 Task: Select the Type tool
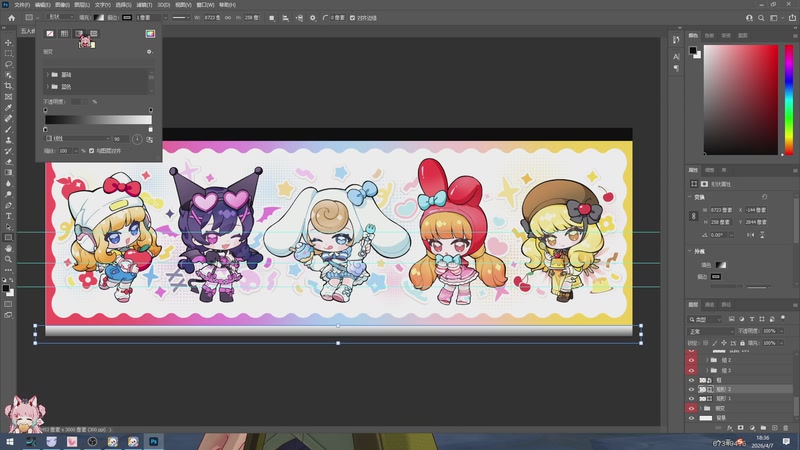click(8, 216)
